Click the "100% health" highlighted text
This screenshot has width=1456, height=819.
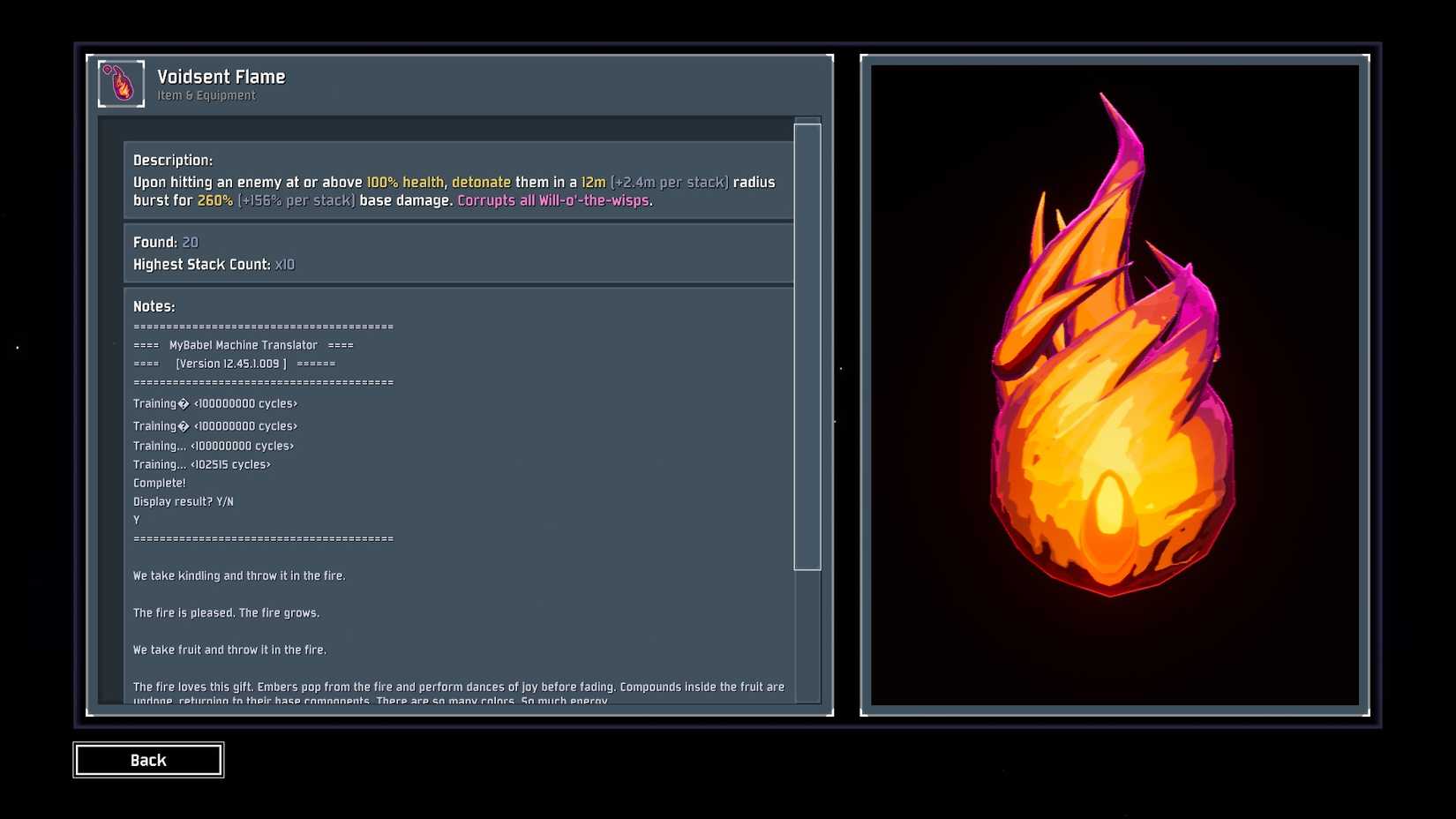tap(405, 182)
